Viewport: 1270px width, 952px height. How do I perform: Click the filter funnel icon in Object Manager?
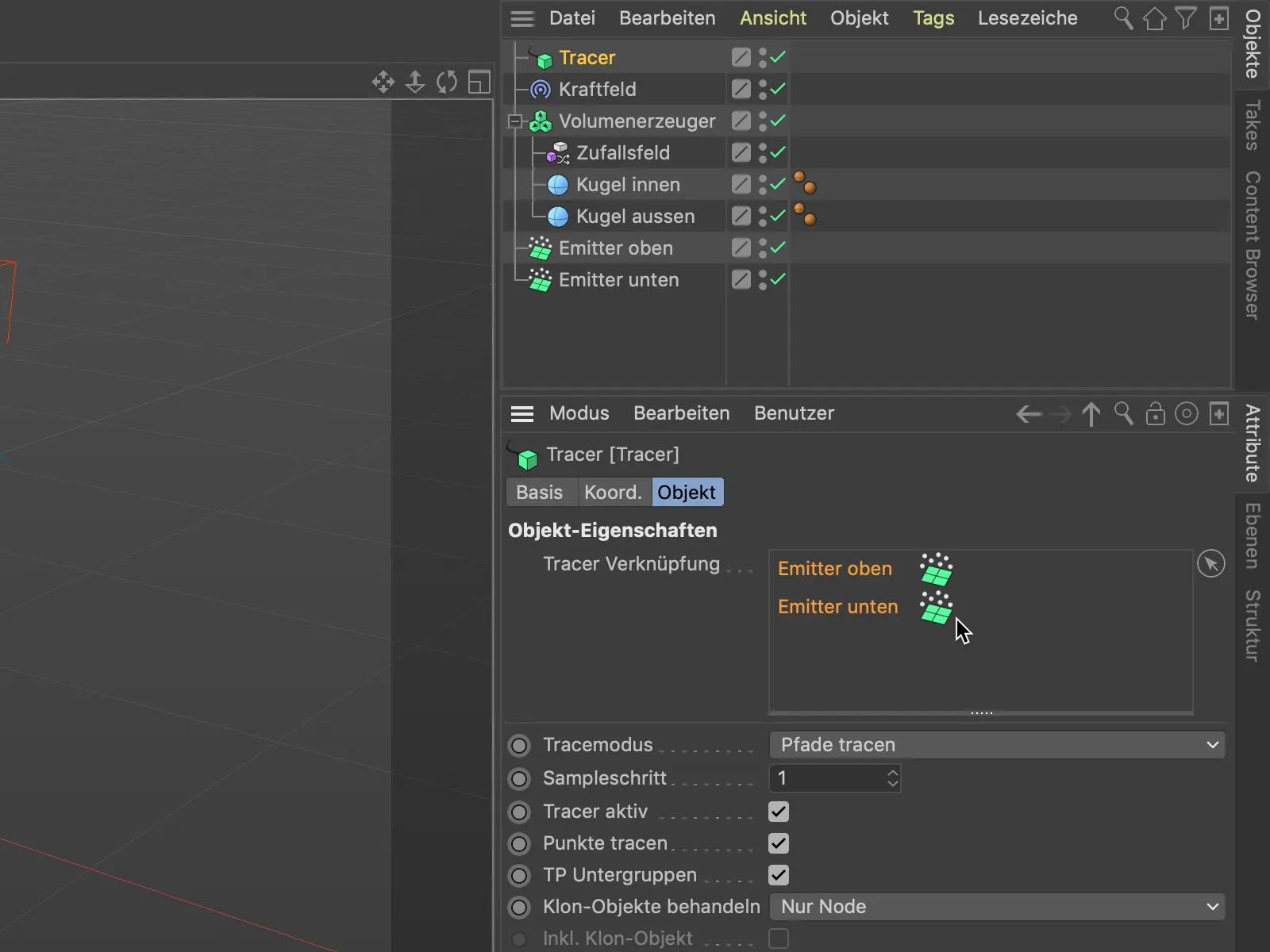tap(1186, 17)
